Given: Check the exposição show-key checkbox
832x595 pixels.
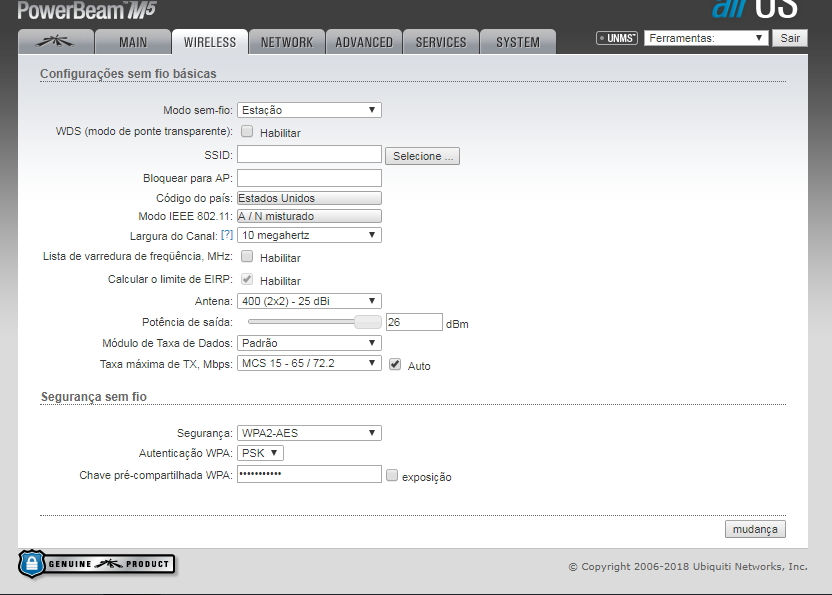Looking at the screenshot, I should (392, 476).
